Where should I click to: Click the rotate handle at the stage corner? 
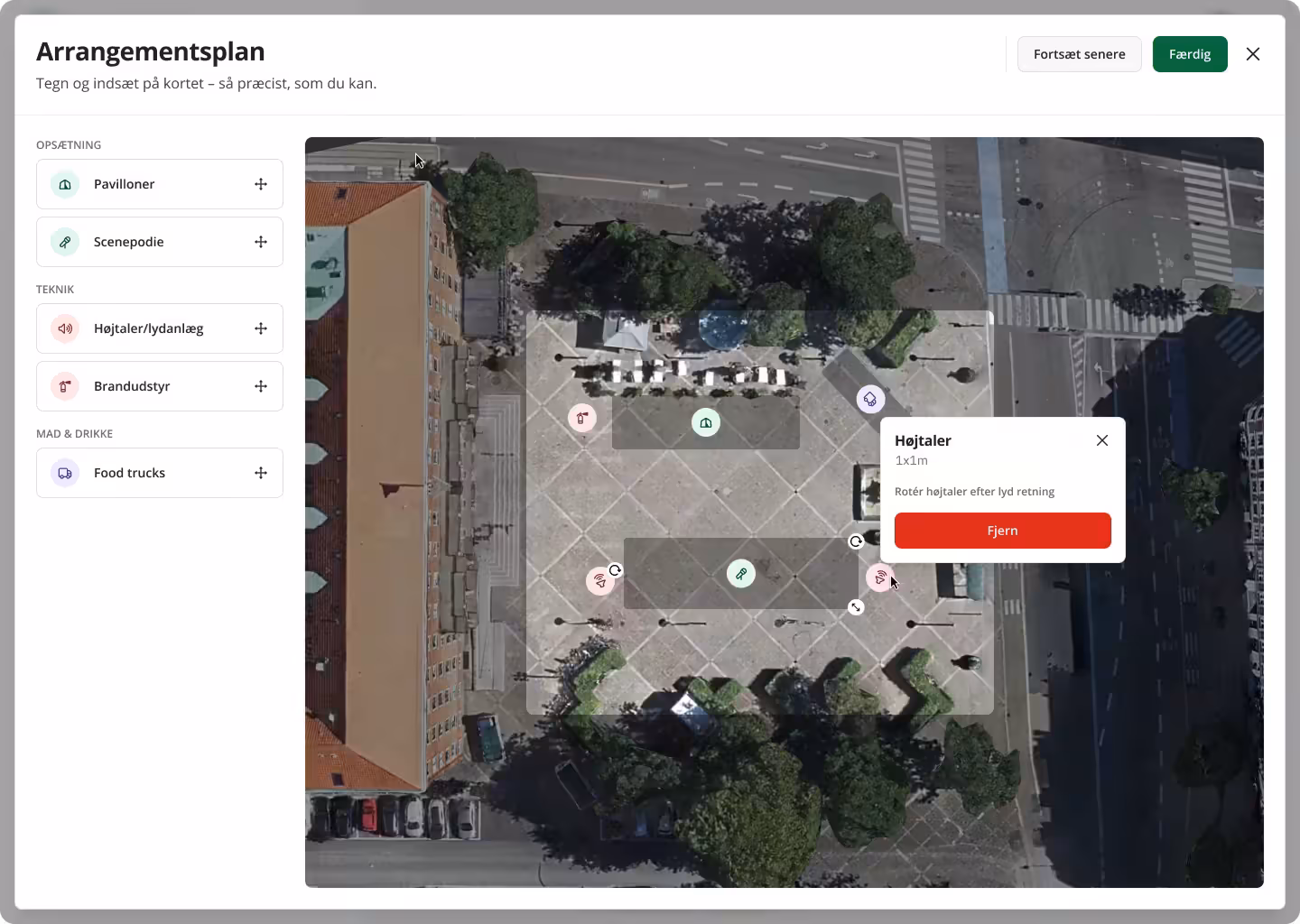(x=856, y=541)
